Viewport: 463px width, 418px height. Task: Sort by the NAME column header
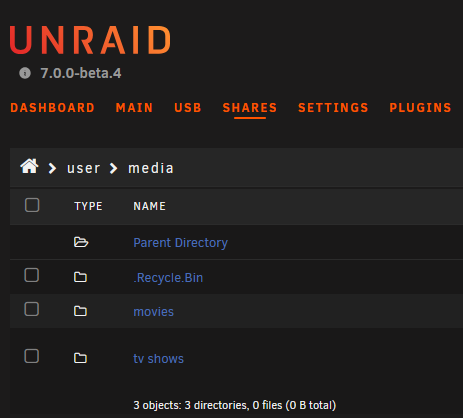(149, 206)
